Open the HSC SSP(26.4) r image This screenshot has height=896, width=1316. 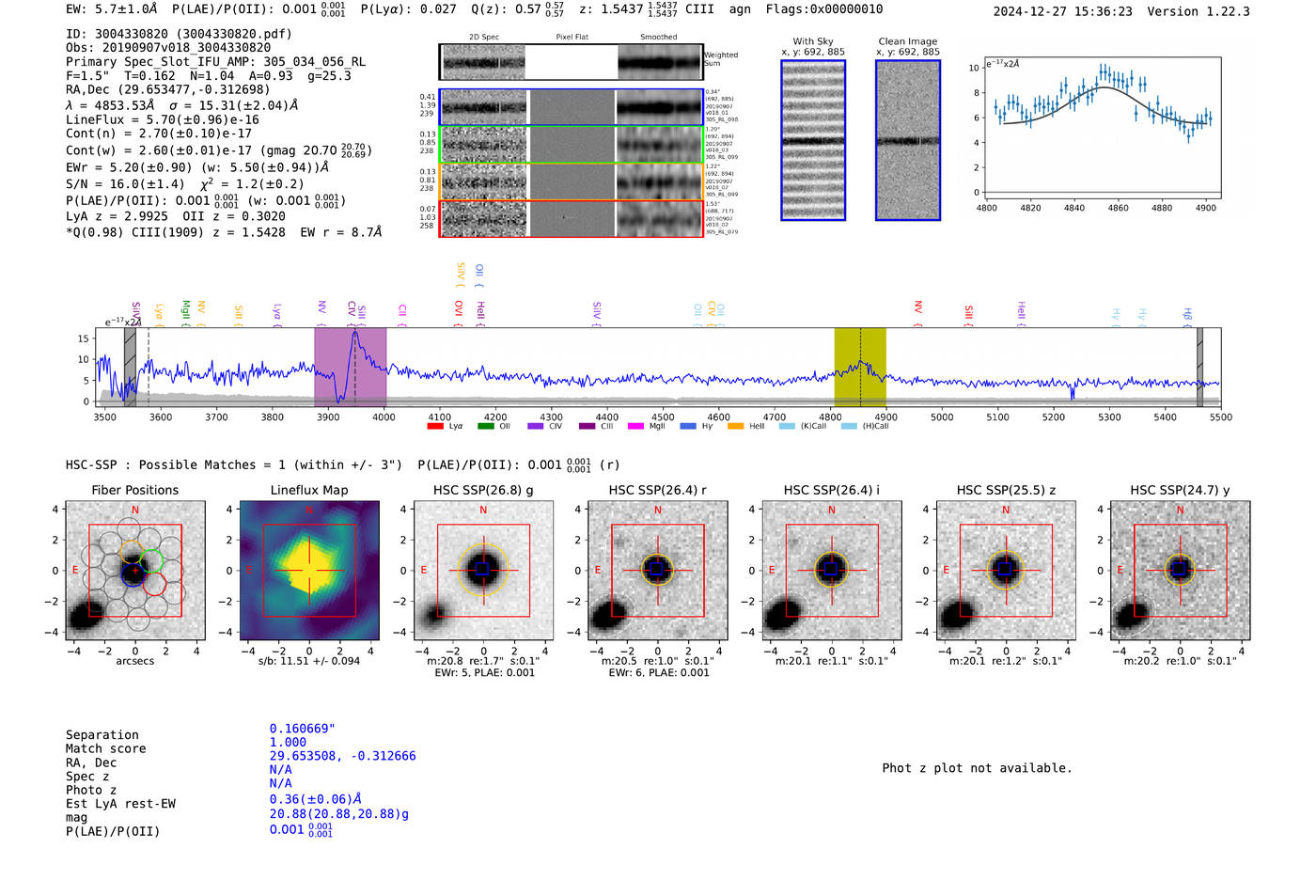(657, 573)
